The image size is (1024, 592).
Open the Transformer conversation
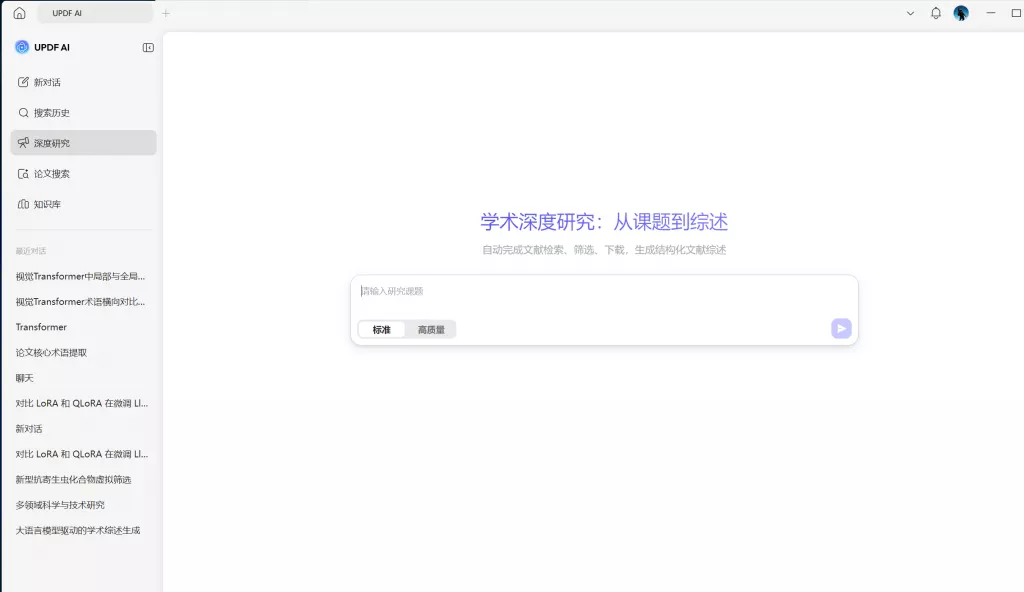(x=41, y=327)
